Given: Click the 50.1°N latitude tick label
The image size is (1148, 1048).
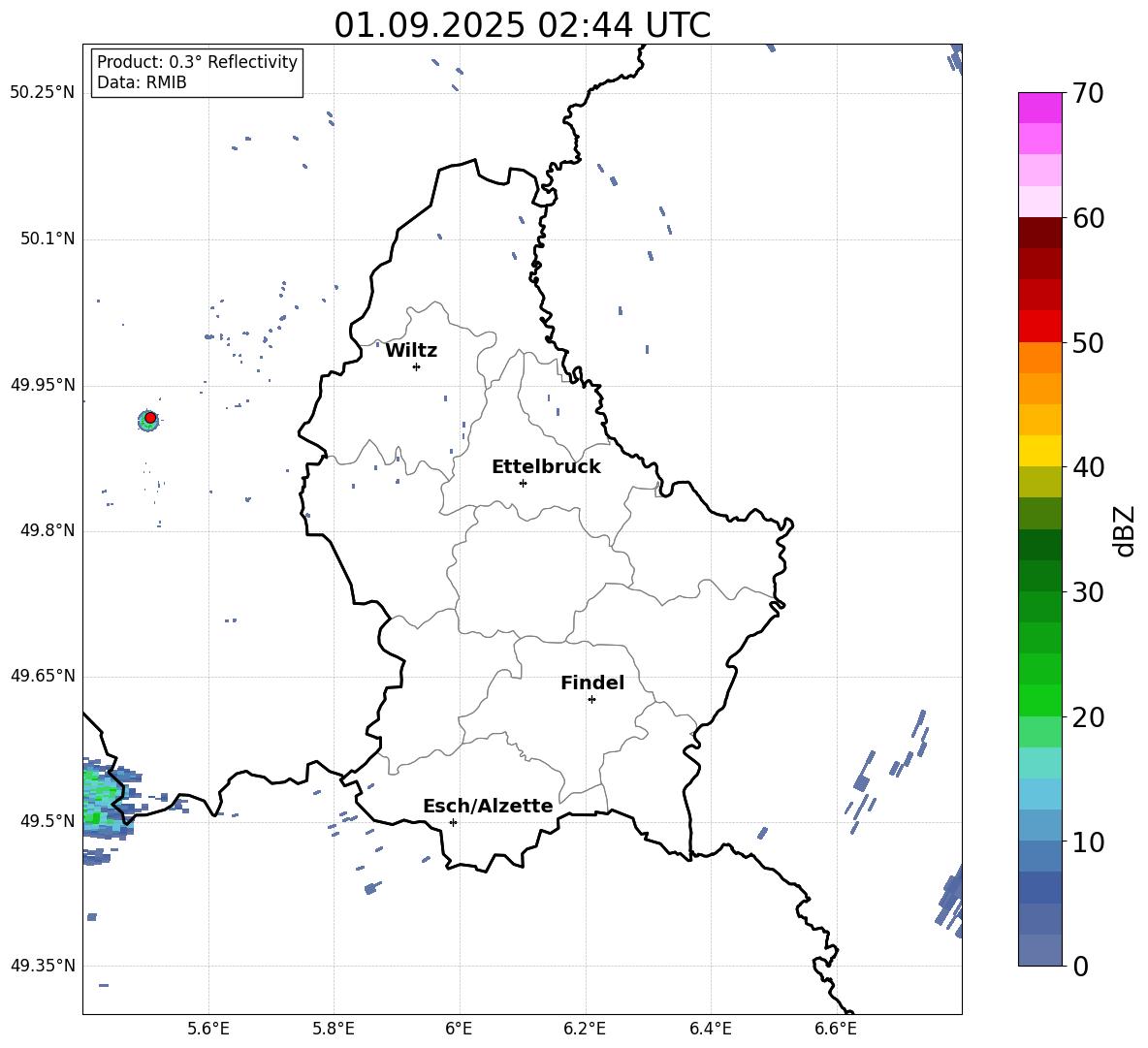Looking at the screenshot, I should point(47,239).
